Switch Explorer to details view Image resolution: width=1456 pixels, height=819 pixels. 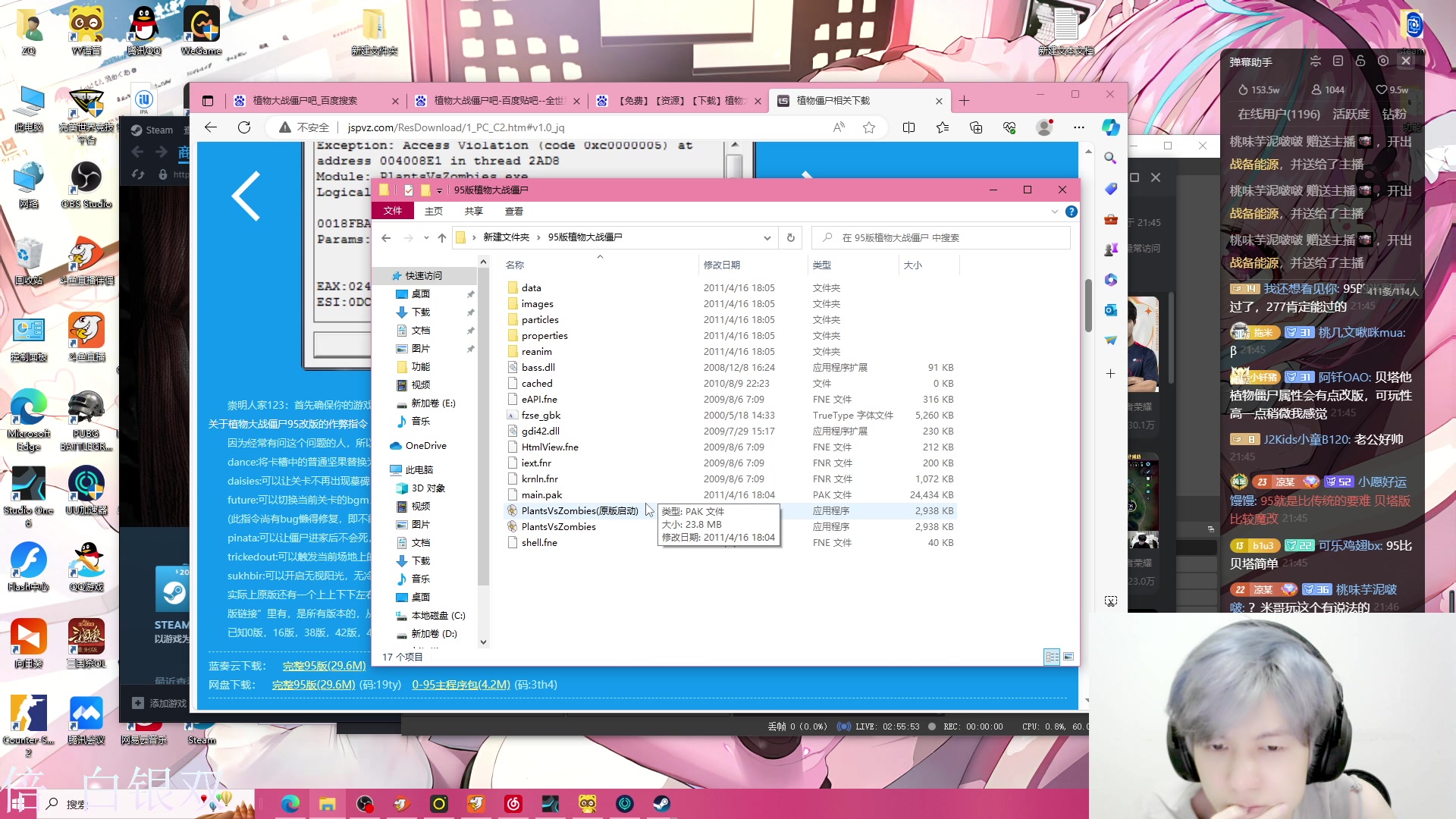1052,657
